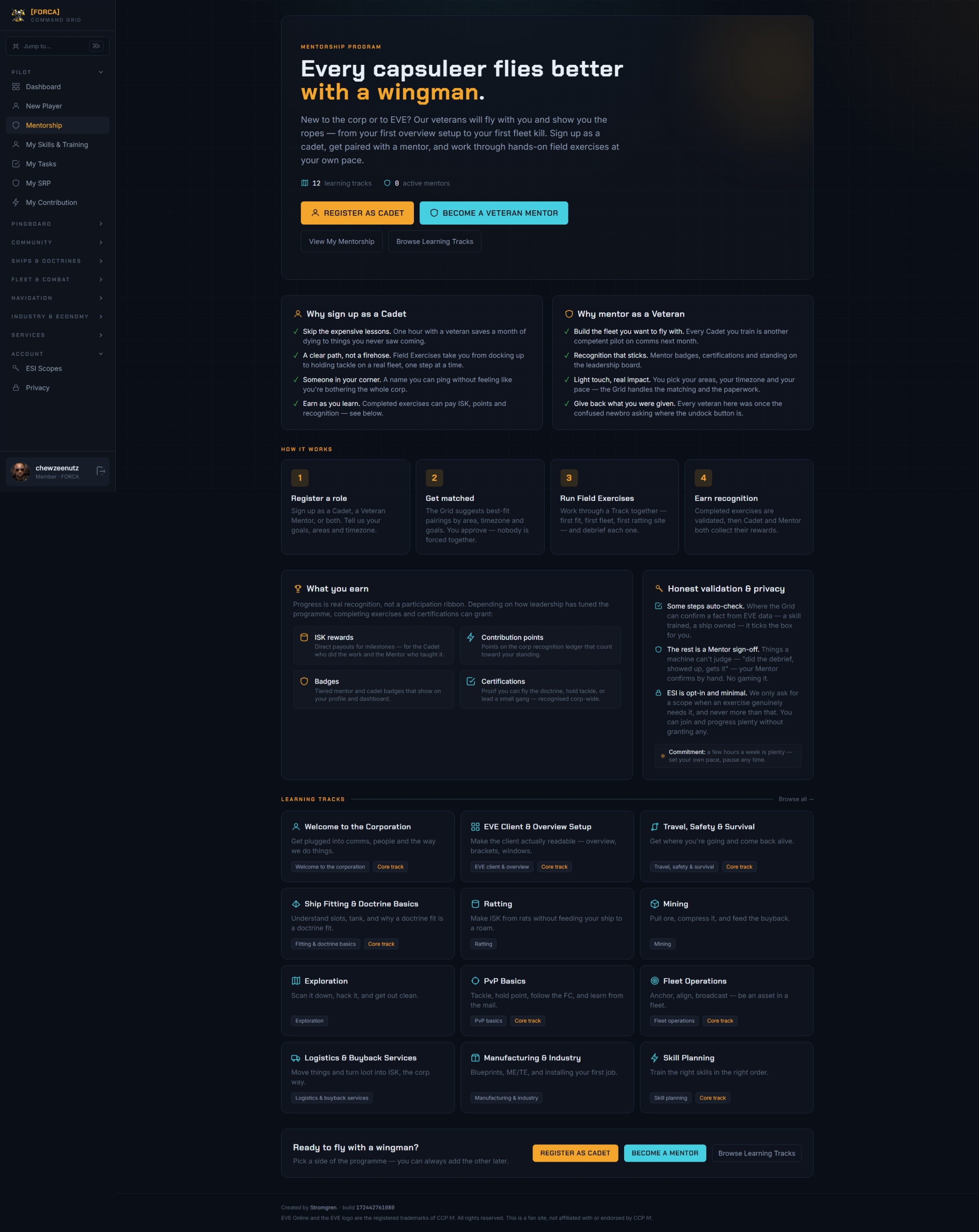Click the Browse all link
The height and width of the screenshot is (1232, 979).
click(x=796, y=800)
